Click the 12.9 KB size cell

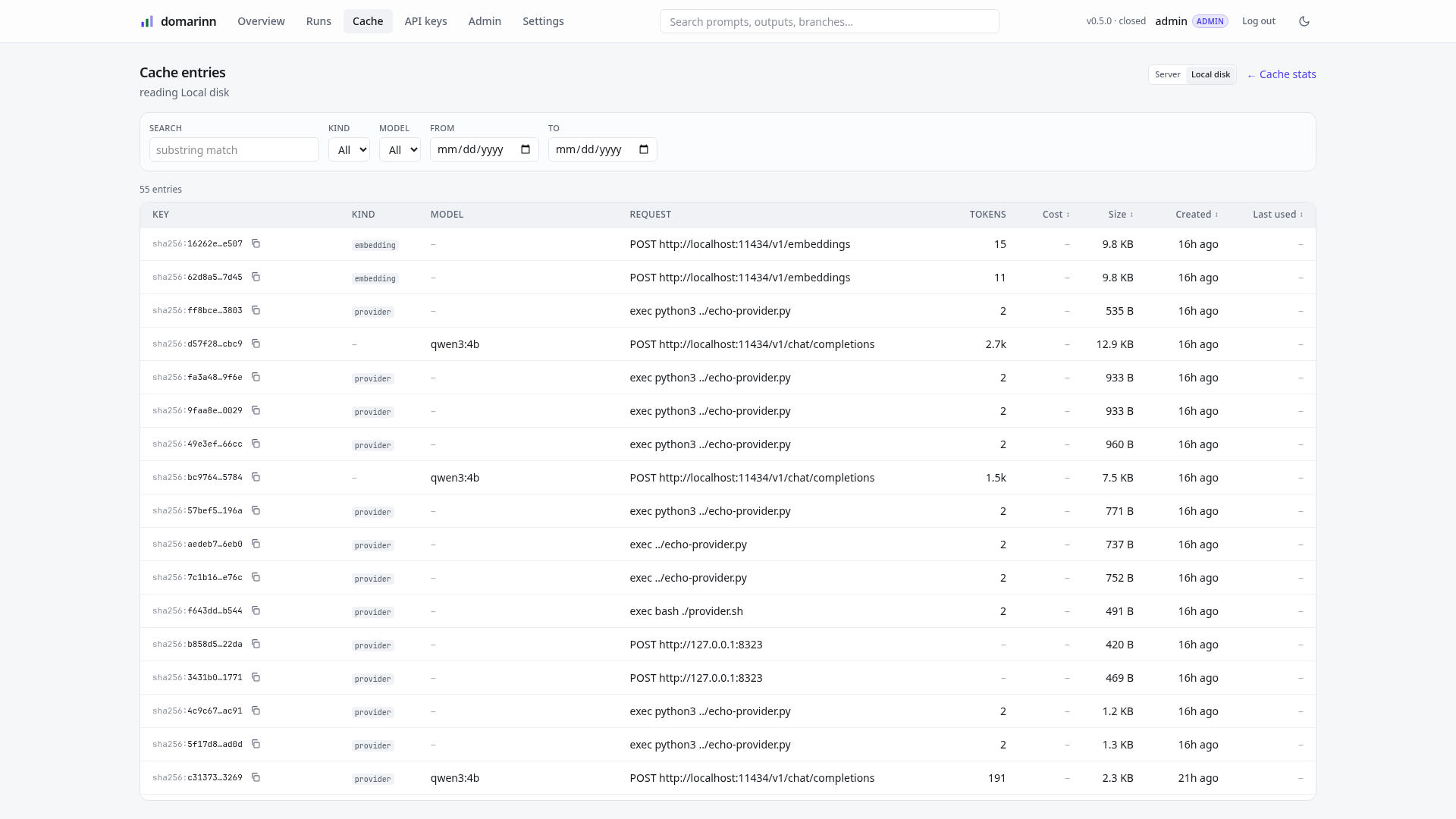(x=1115, y=344)
